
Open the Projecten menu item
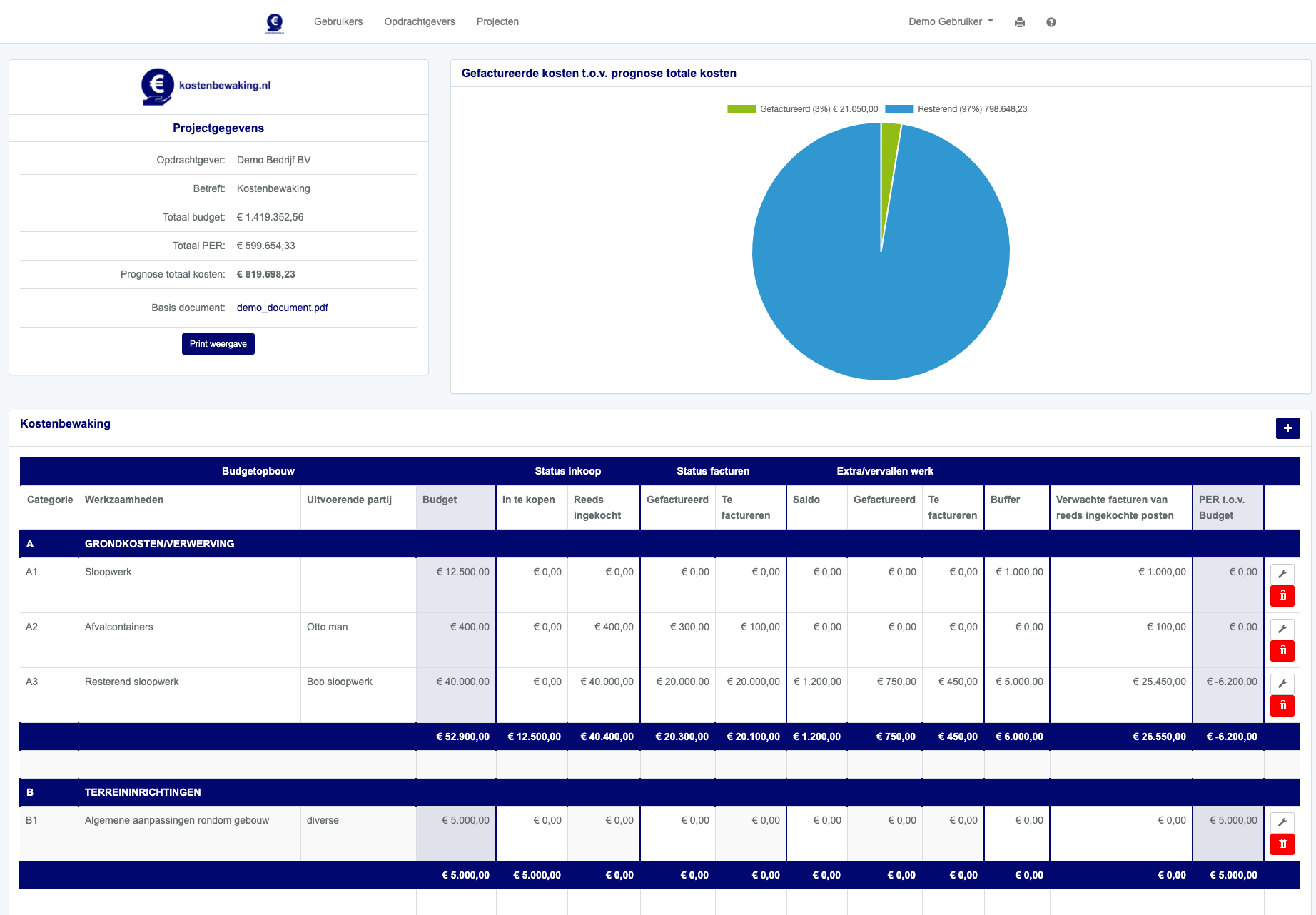(x=497, y=21)
